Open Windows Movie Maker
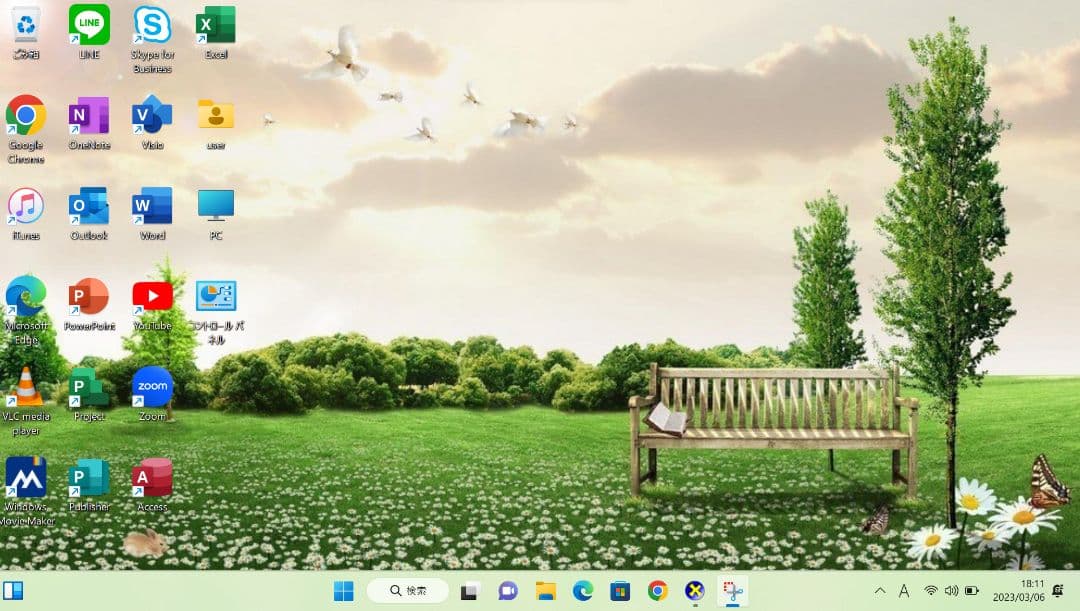The image size is (1080, 611). [25, 473]
